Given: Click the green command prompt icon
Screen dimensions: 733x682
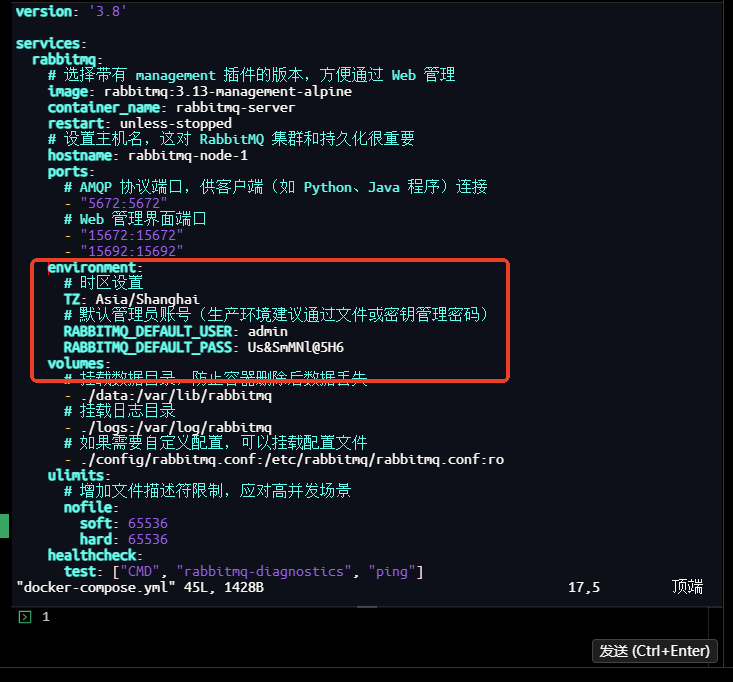Looking at the screenshot, I should coord(25,617).
